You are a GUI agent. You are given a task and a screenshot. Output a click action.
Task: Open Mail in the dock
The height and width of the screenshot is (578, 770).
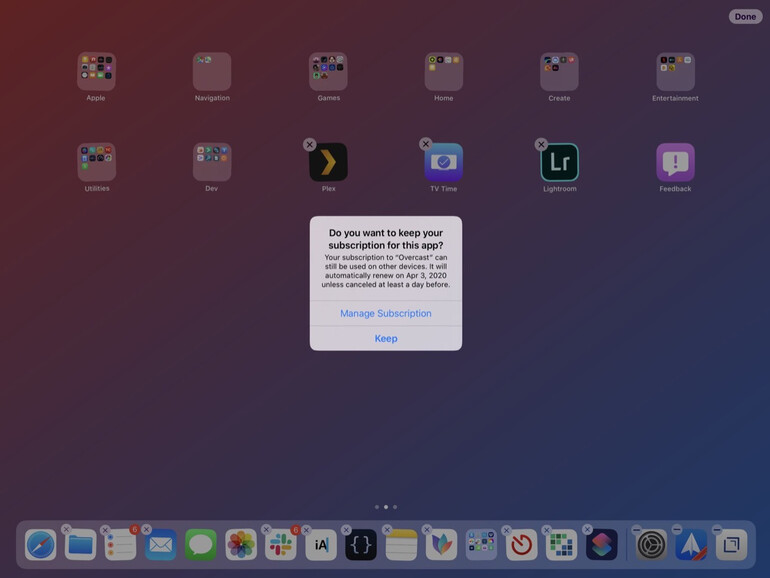pyautogui.click(x=161, y=545)
